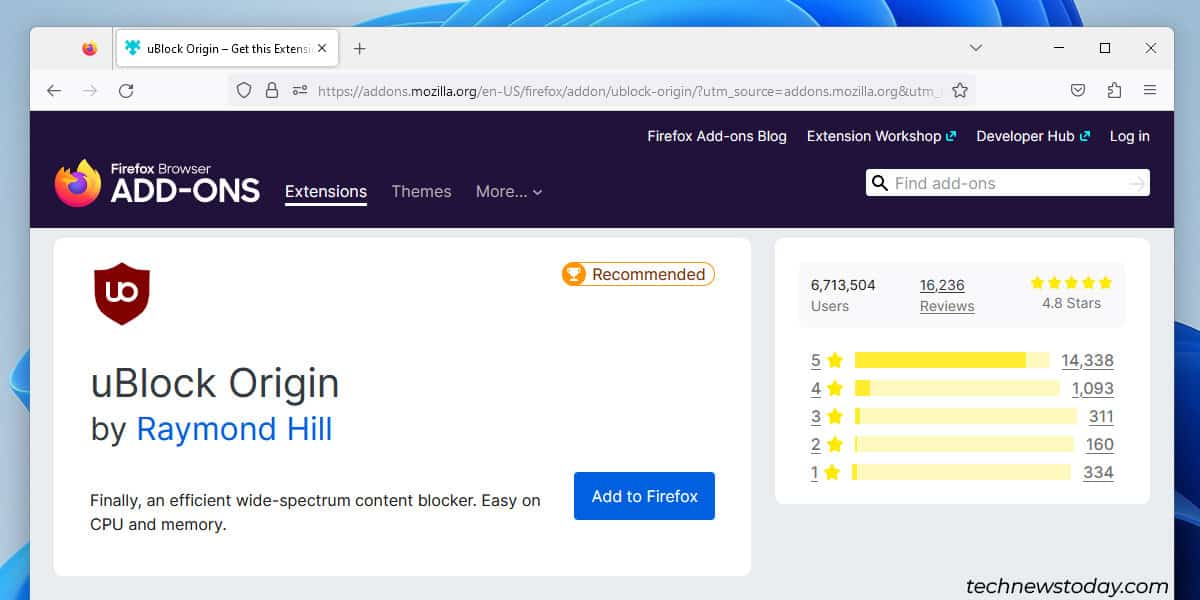Bookmark the page using the star icon

tap(960, 89)
